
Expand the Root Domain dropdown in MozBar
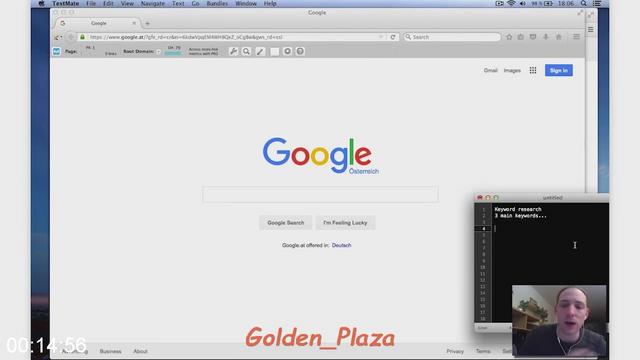(x=158, y=51)
